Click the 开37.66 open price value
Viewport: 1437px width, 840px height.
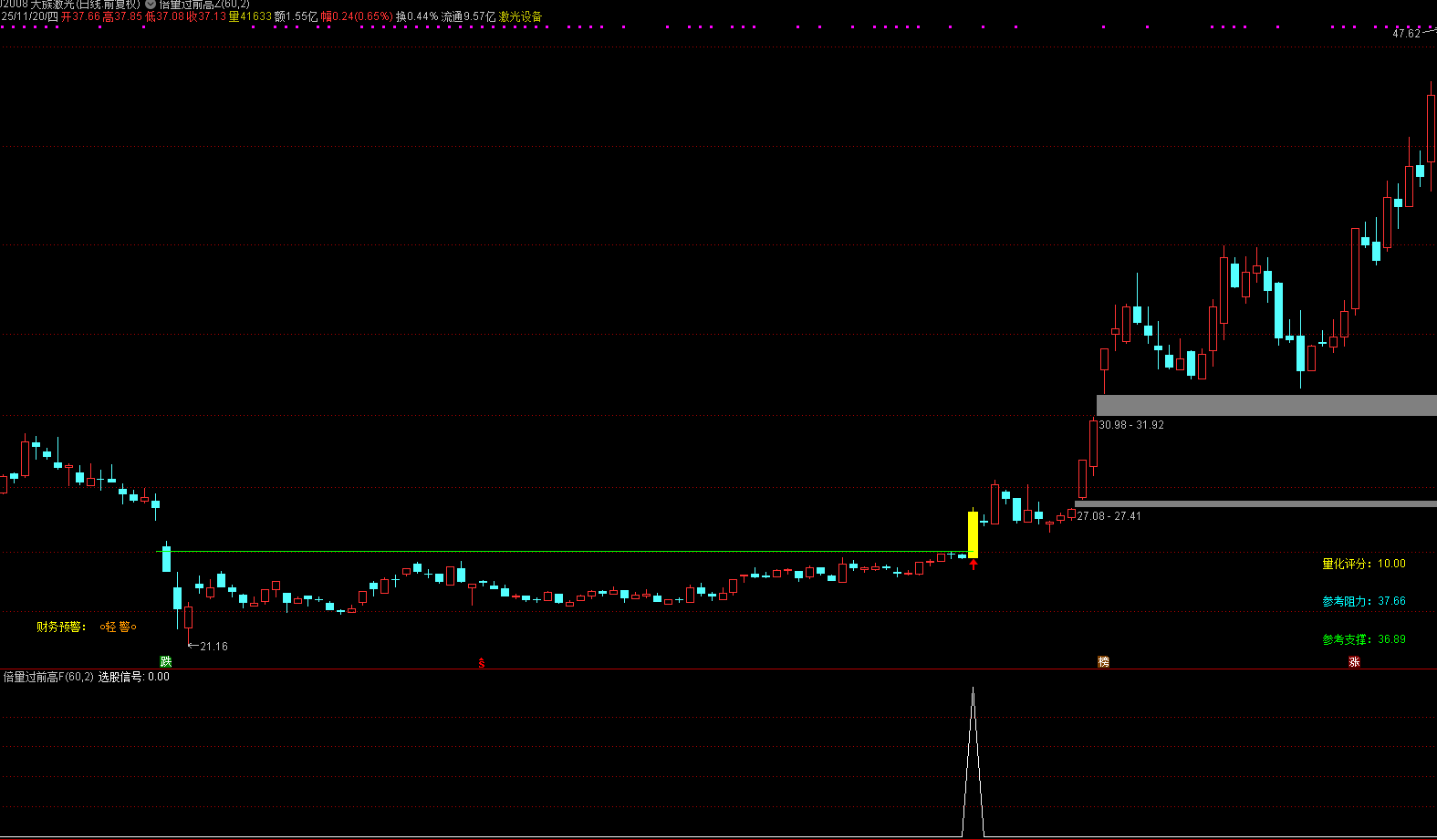(80, 16)
